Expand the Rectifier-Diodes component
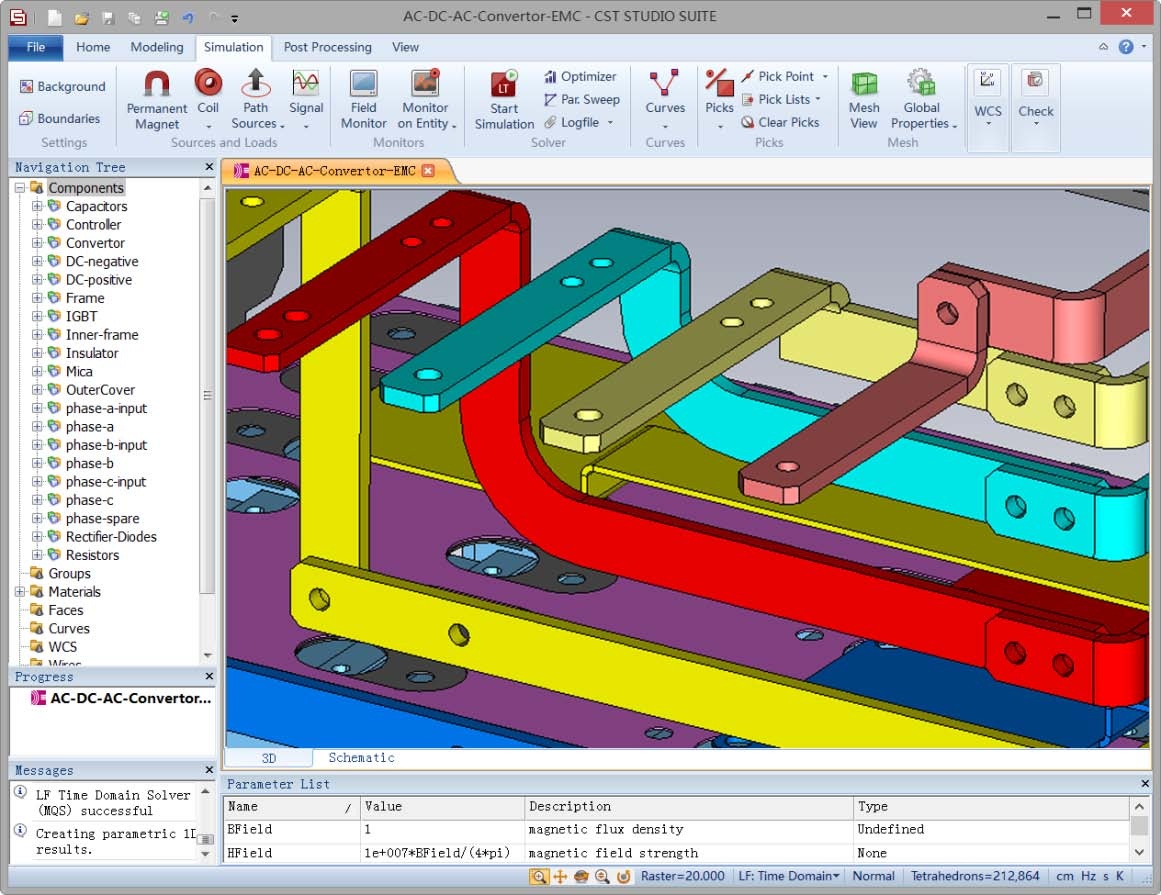The image size is (1161, 895). [x=37, y=537]
